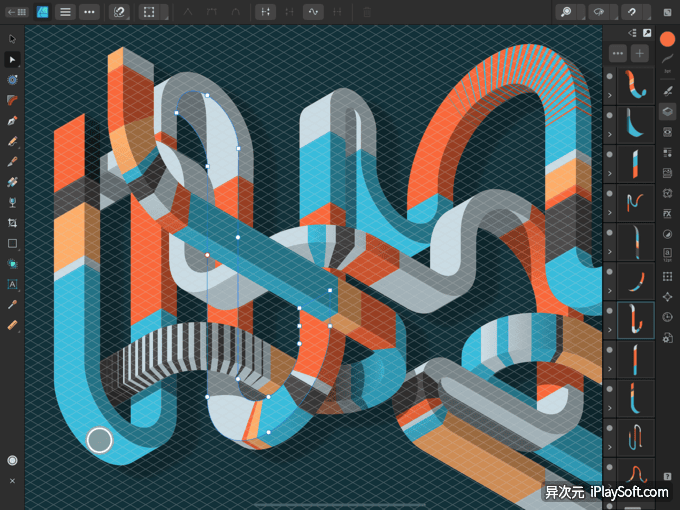Convert node to smart
The width and height of the screenshot is (680, 510).
235,12
